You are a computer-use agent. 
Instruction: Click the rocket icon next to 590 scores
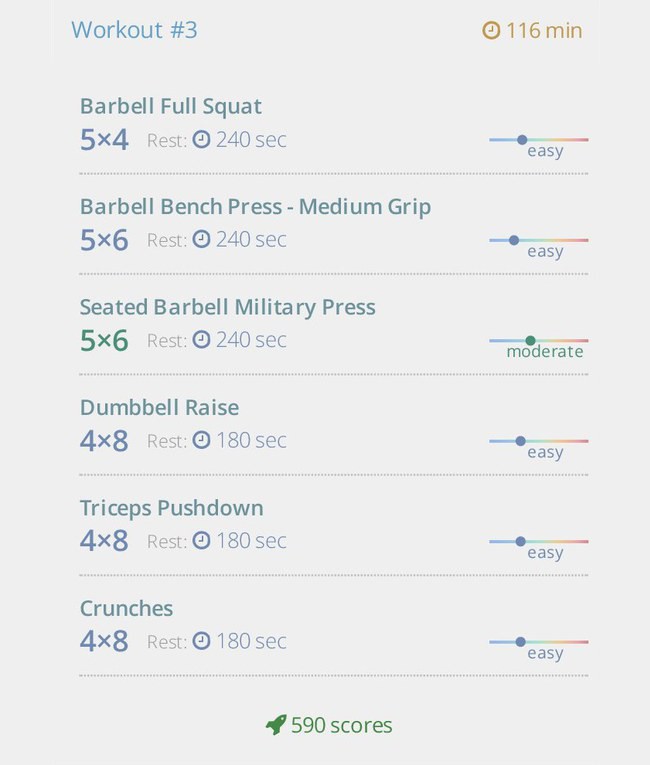point(276,725)
